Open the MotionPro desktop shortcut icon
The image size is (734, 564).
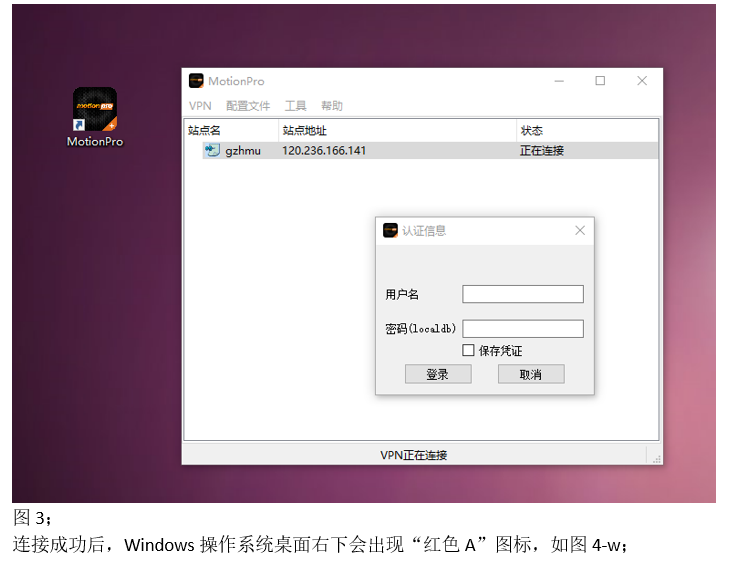click(94, 109)
